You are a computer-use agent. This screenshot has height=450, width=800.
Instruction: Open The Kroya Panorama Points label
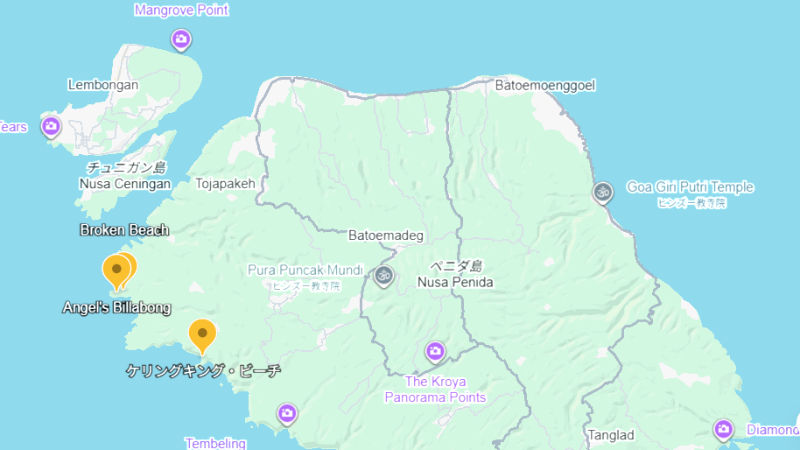tap(435, 389)
